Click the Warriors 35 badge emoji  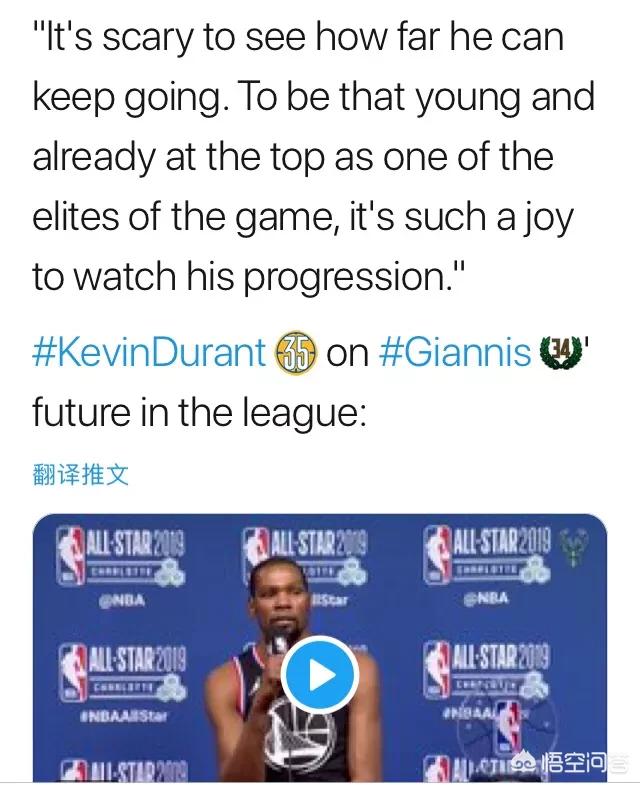(295, 352)
